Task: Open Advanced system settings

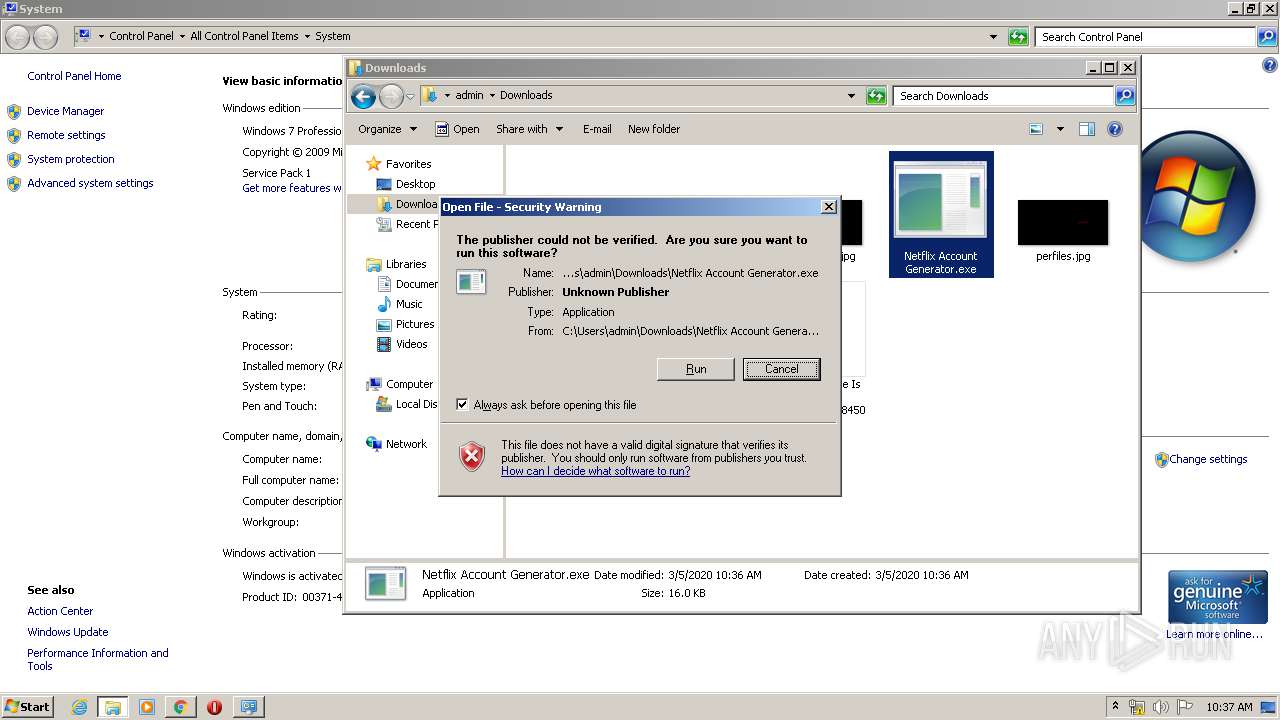Action: click(x=90, y=183)
